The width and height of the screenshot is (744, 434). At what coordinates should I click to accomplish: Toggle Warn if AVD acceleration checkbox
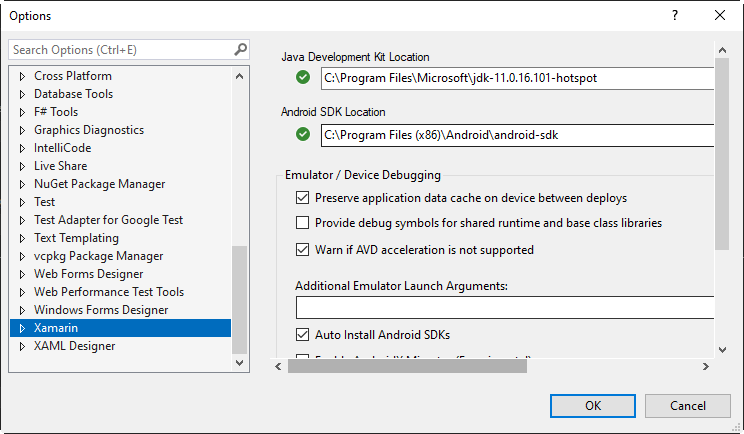click(x=302, y=249)
